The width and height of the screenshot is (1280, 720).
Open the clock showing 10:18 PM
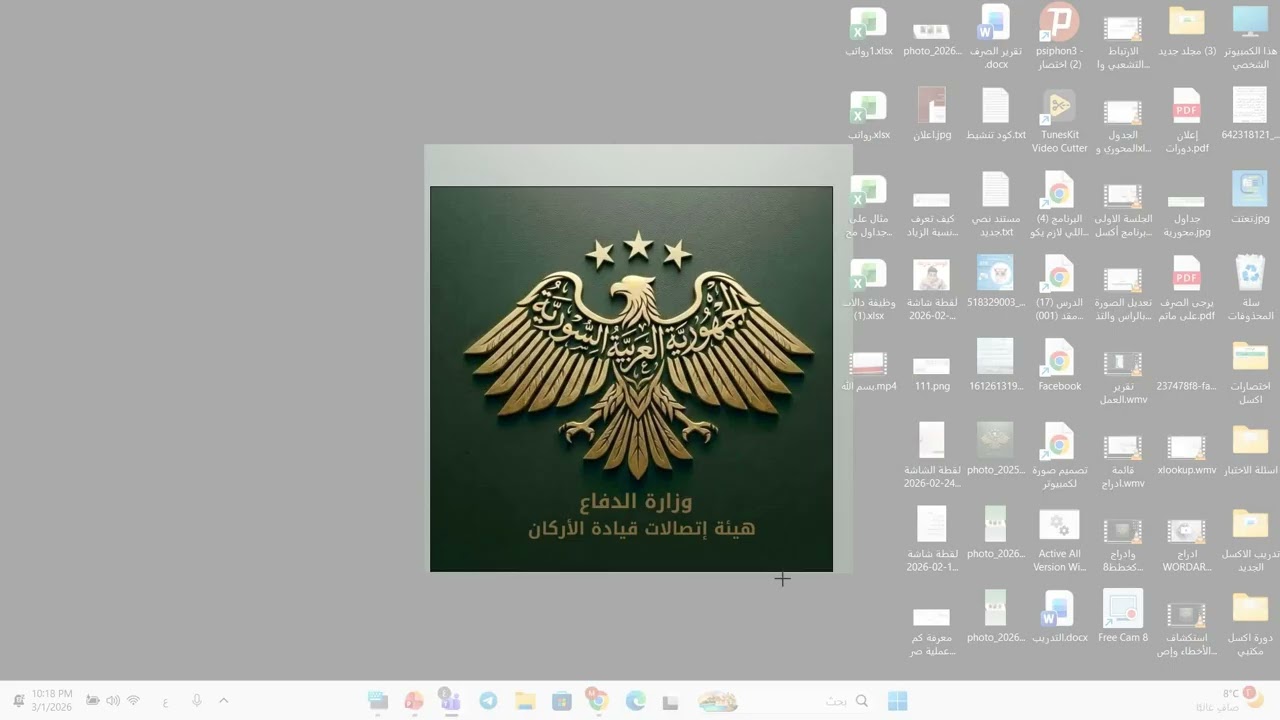coord(52,700)
